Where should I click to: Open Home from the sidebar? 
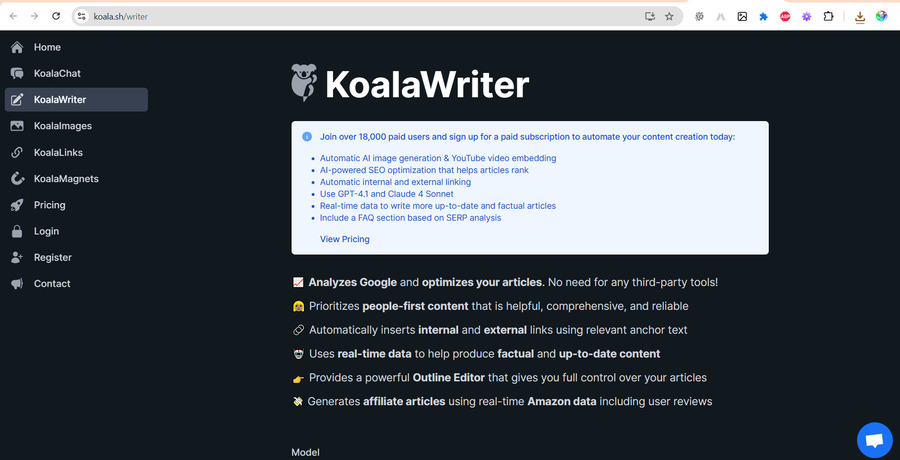(x=76, y=47)
